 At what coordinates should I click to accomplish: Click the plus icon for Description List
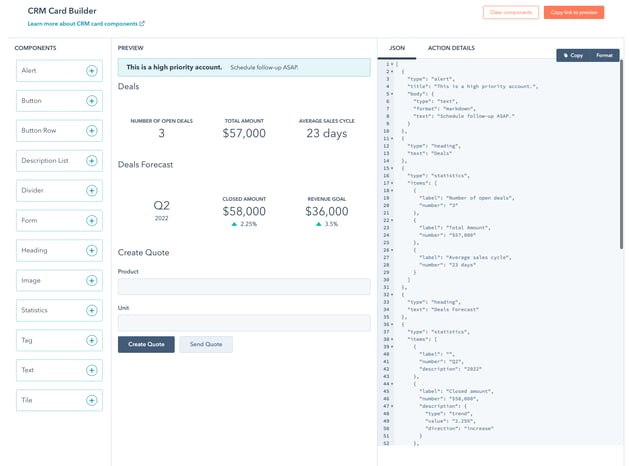point(92,161)
